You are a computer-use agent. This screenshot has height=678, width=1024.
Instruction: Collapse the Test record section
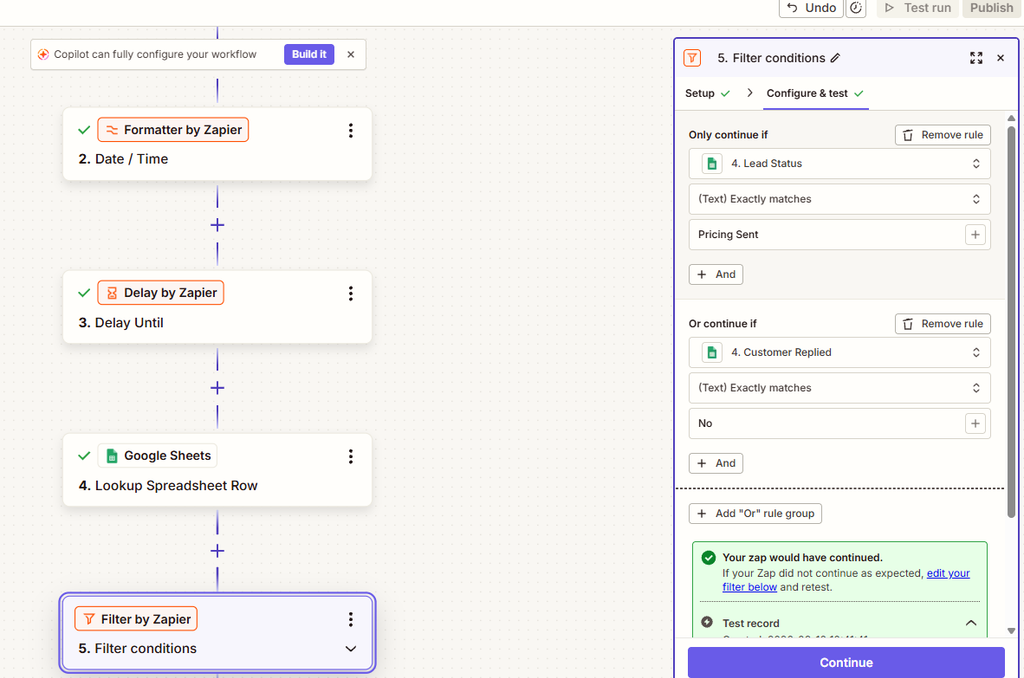[971, 623]
